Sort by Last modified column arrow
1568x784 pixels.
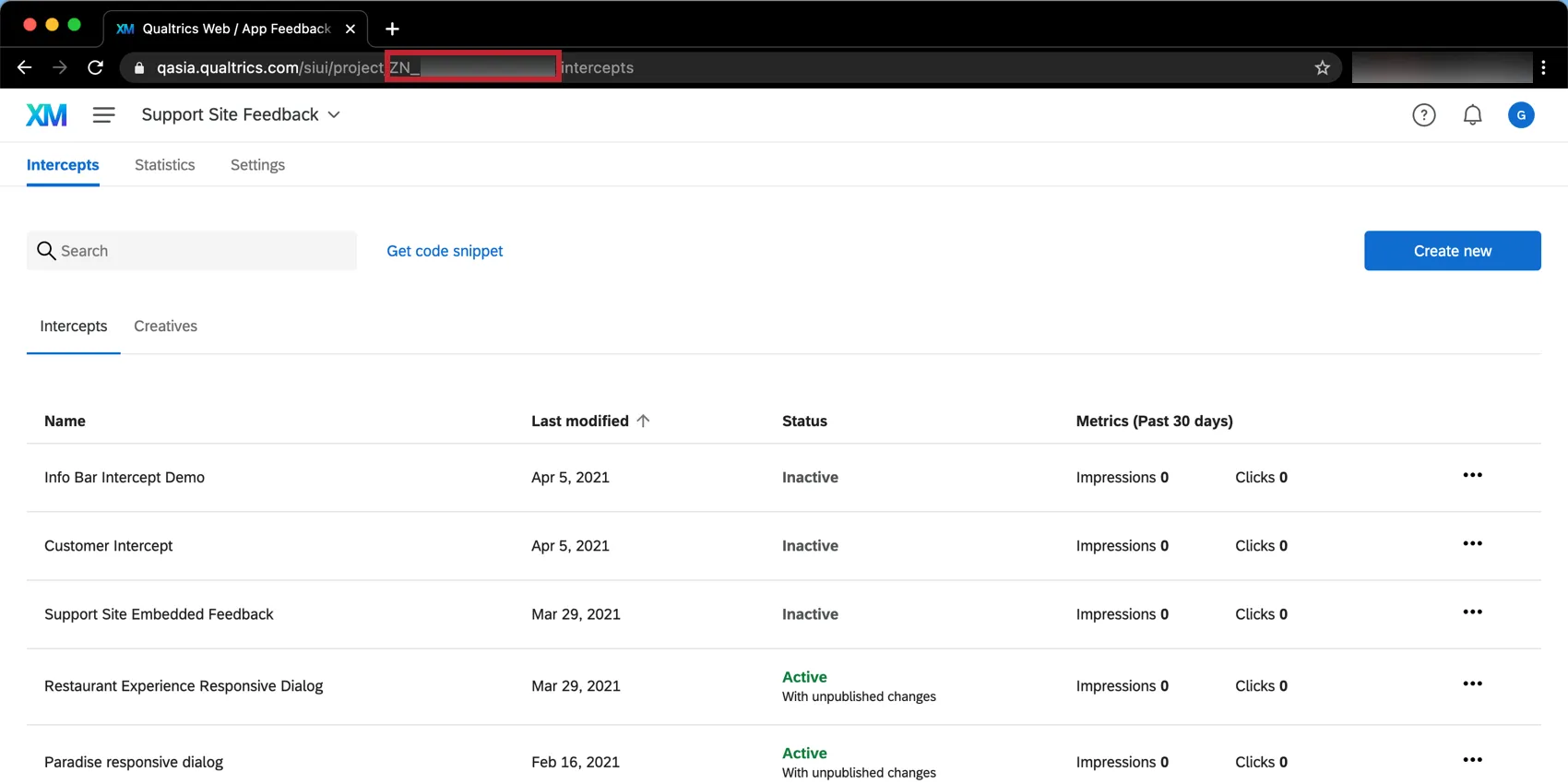pos(643,421)
